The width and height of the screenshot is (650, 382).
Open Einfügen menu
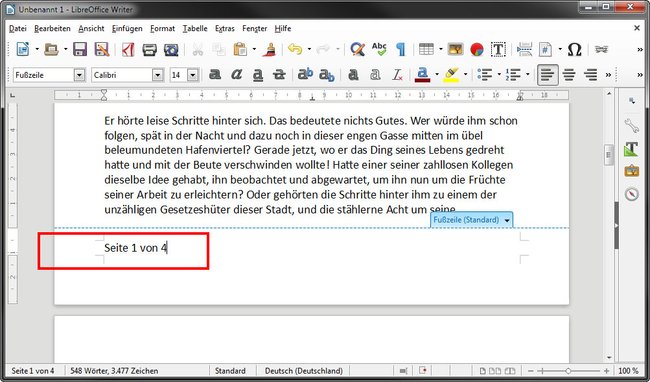(x=127, y=29)
